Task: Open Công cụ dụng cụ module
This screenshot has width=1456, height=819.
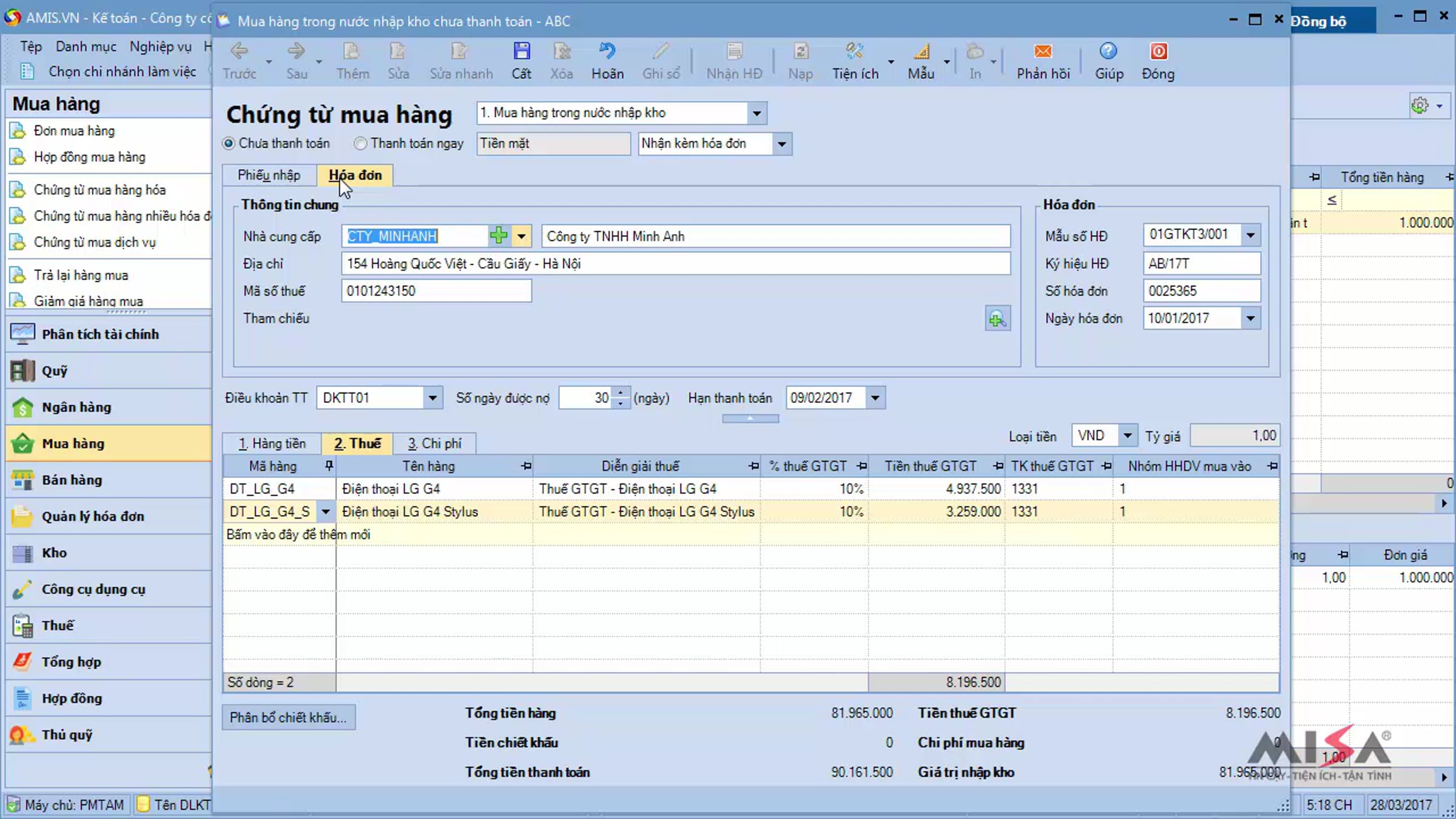Action: pyautogui.click(x=109, y=589)
